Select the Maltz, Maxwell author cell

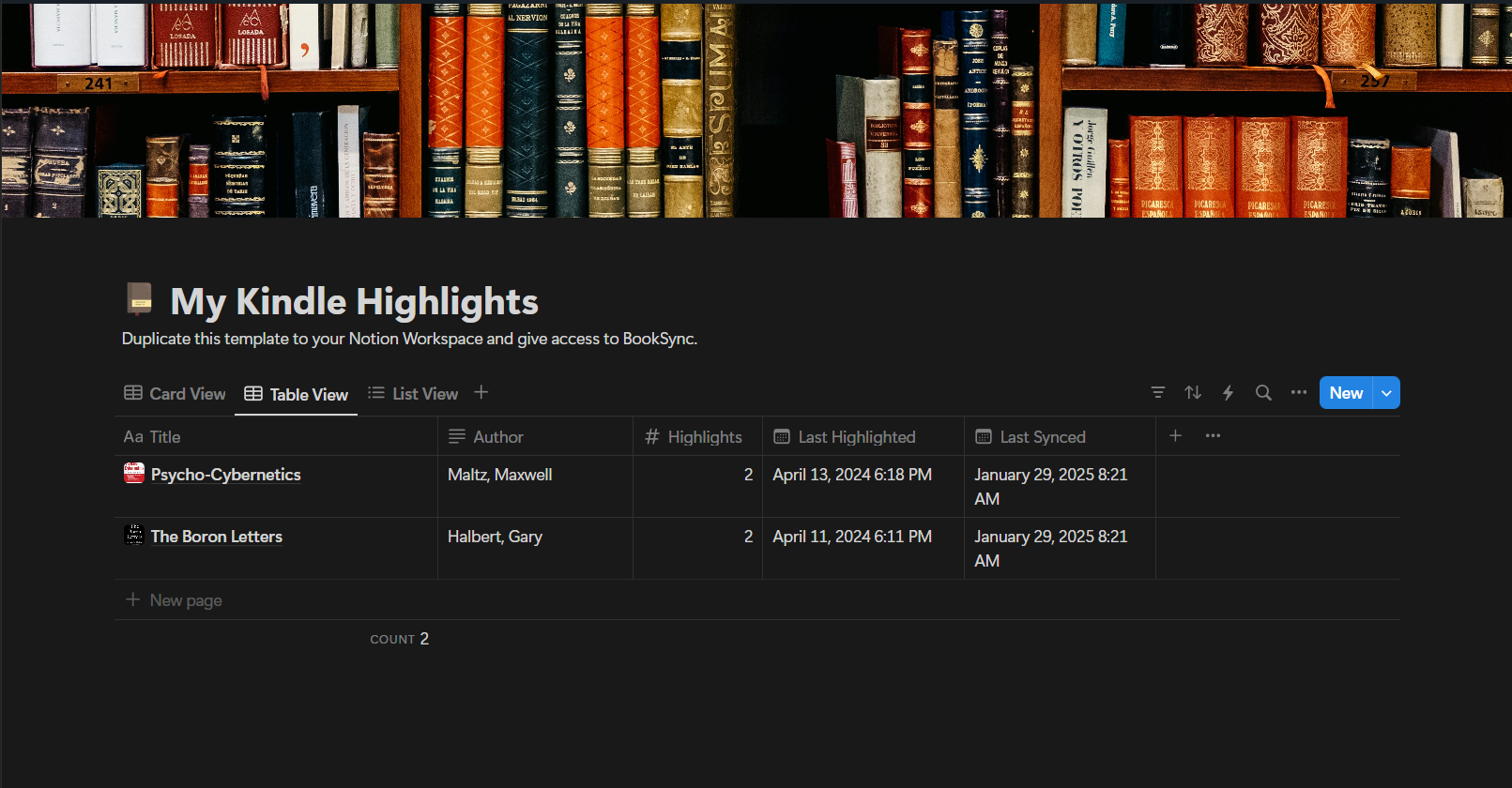click(535, 486)
